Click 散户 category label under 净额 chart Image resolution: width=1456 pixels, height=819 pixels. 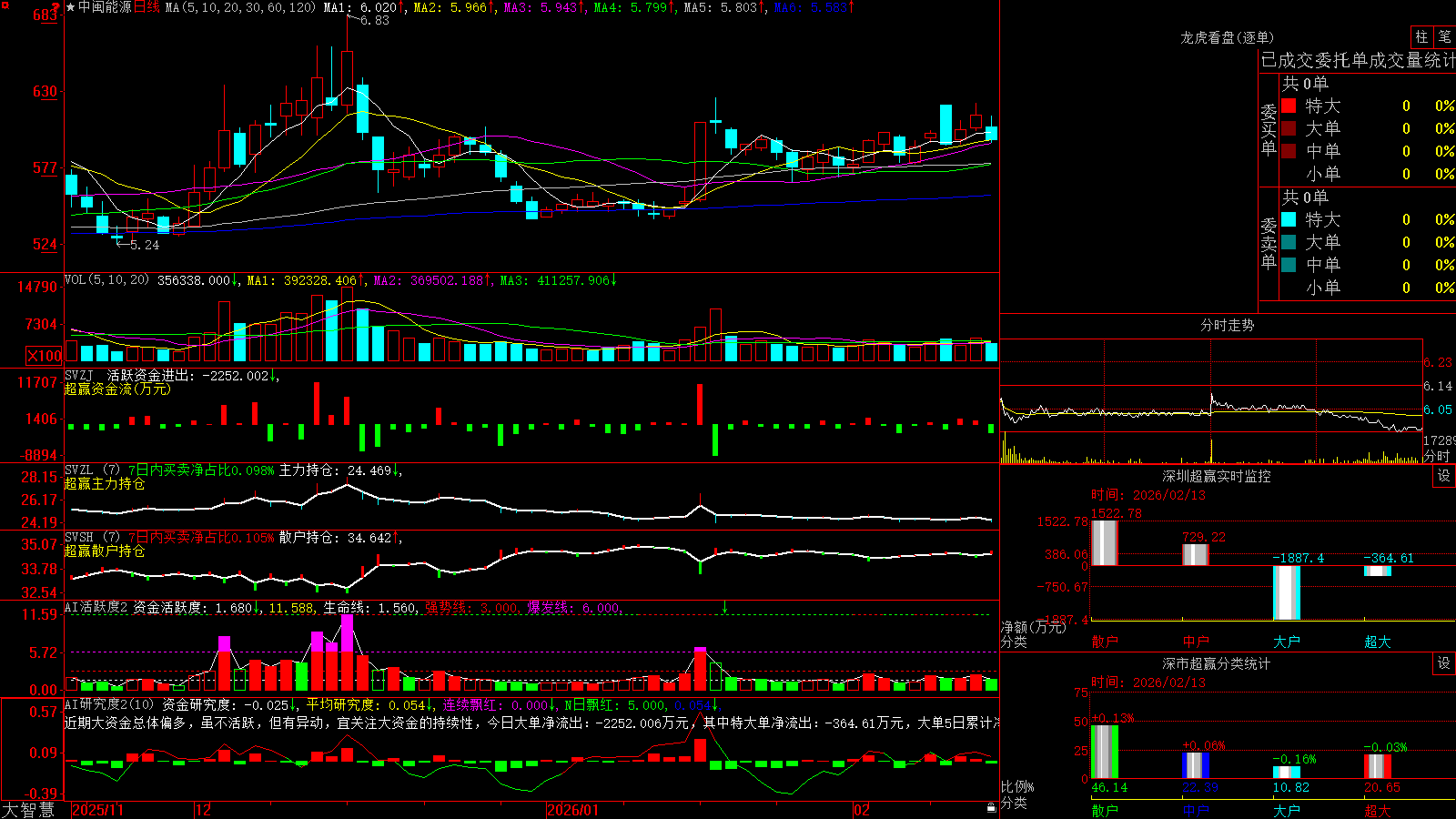tap(1105, 642)
